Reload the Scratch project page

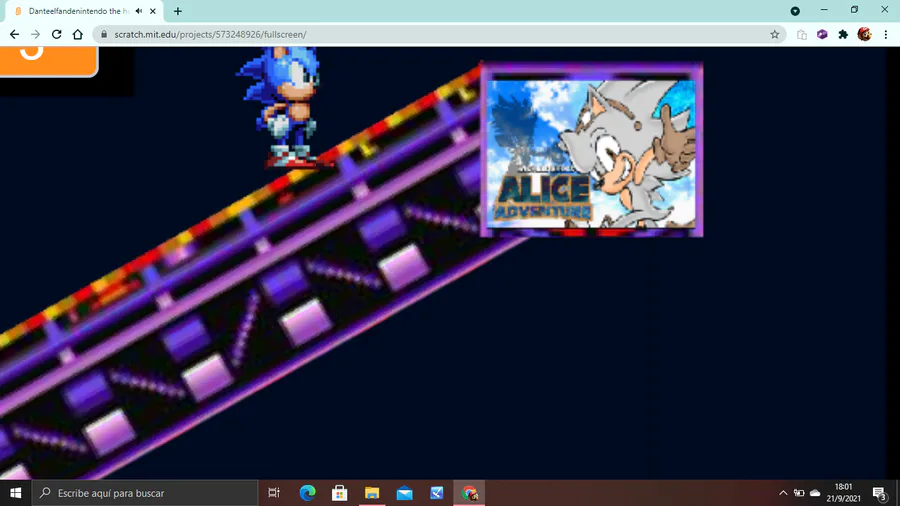[x=56, y=34]
